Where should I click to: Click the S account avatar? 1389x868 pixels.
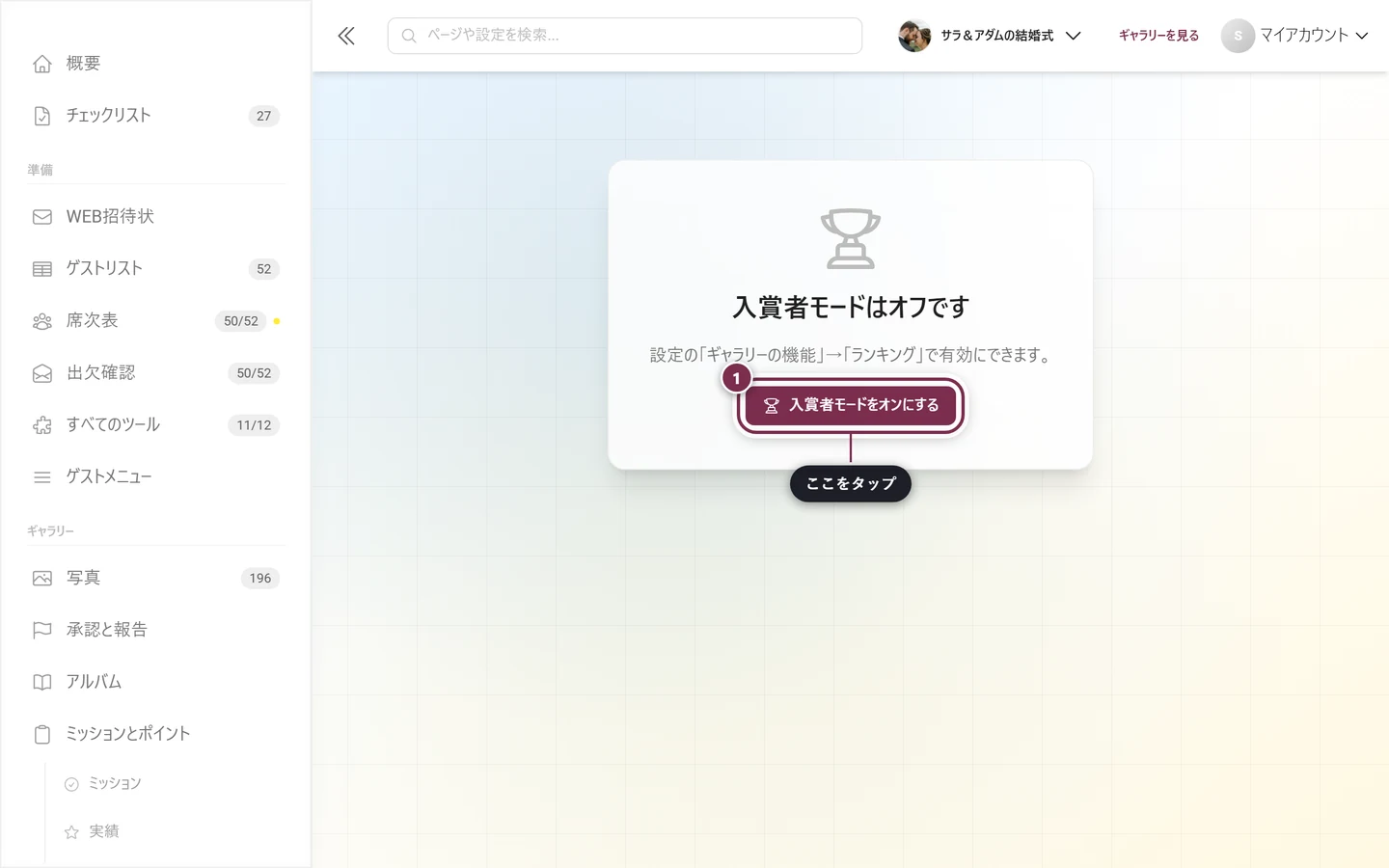click(x=1238, y=36)
